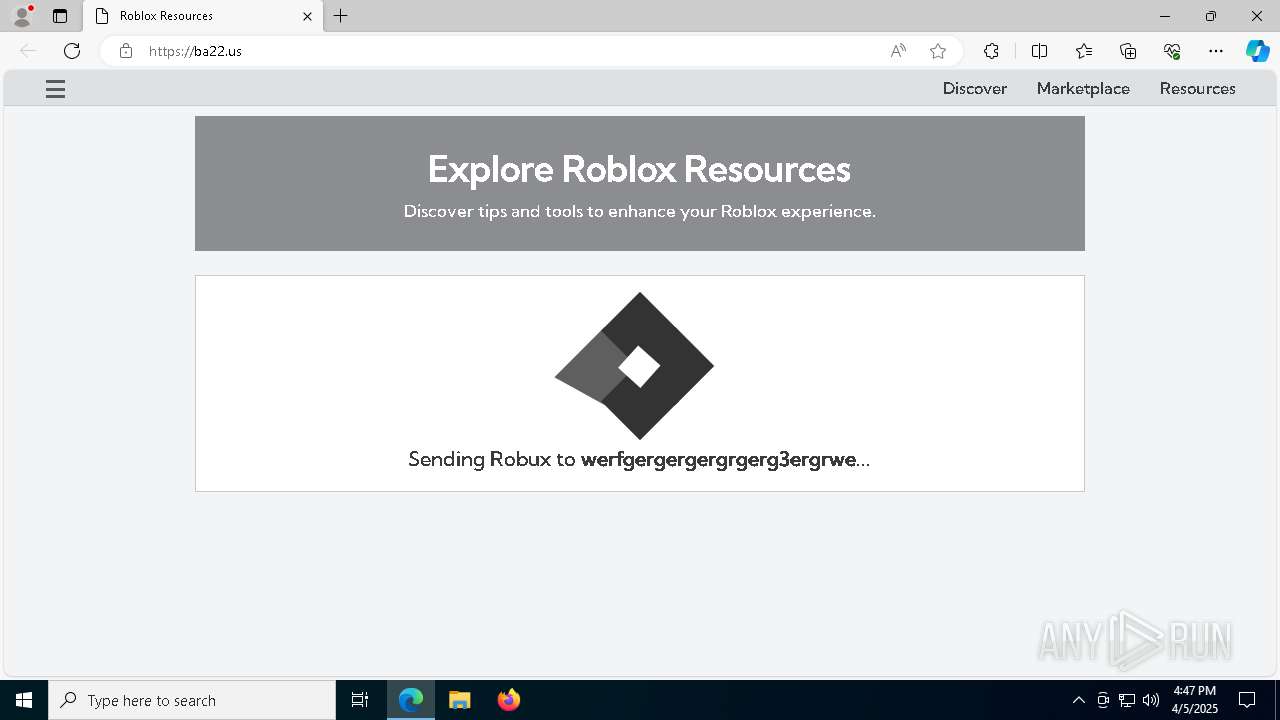Open the Favorites list
This screenshot has height=720, width=1280.
click(x=1084, y=51)
